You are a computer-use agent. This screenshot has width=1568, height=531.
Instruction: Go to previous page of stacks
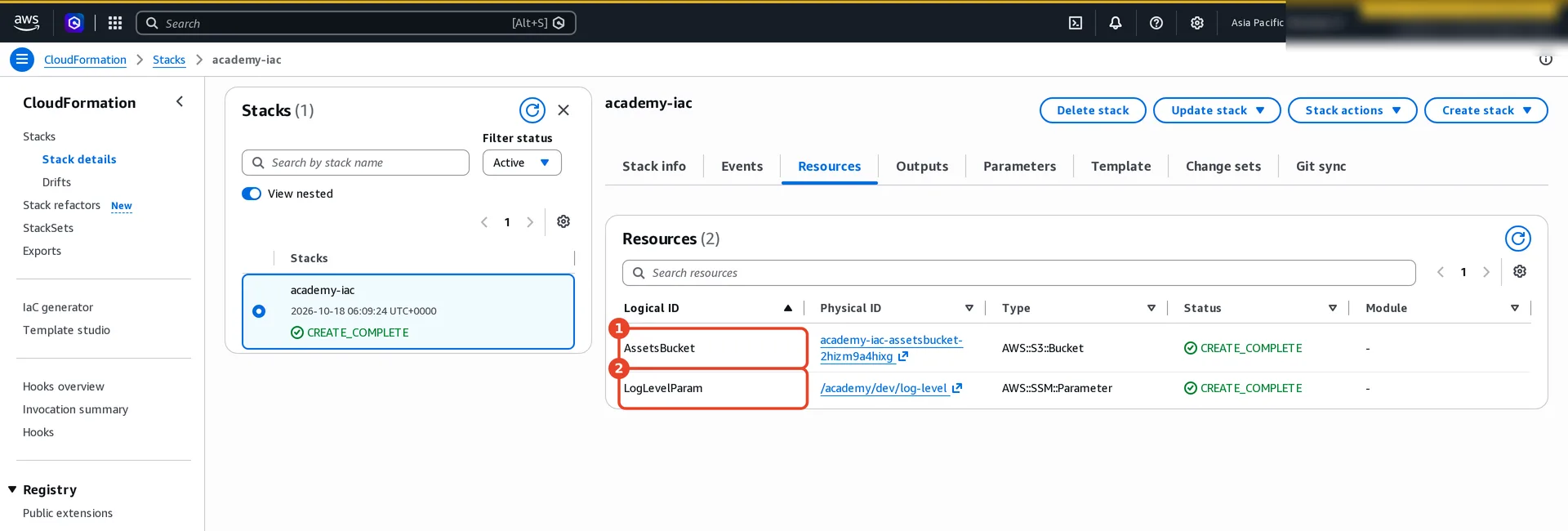(484, 222)
